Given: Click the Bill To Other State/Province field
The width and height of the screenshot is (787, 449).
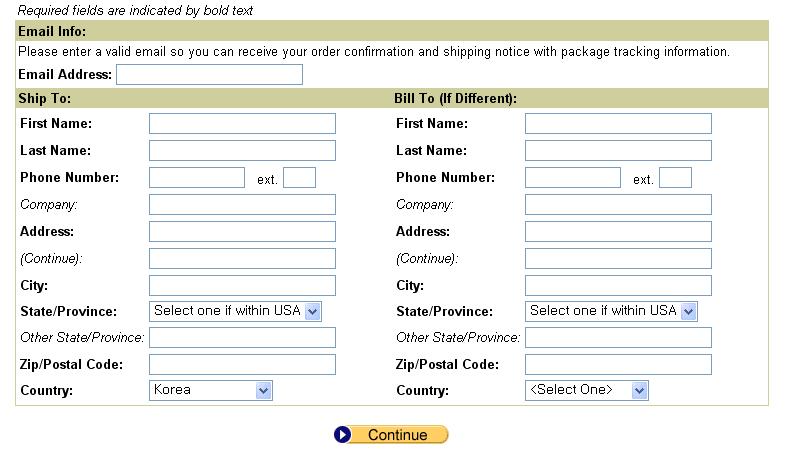Looking at the screenshot, I should click(618, 338).
